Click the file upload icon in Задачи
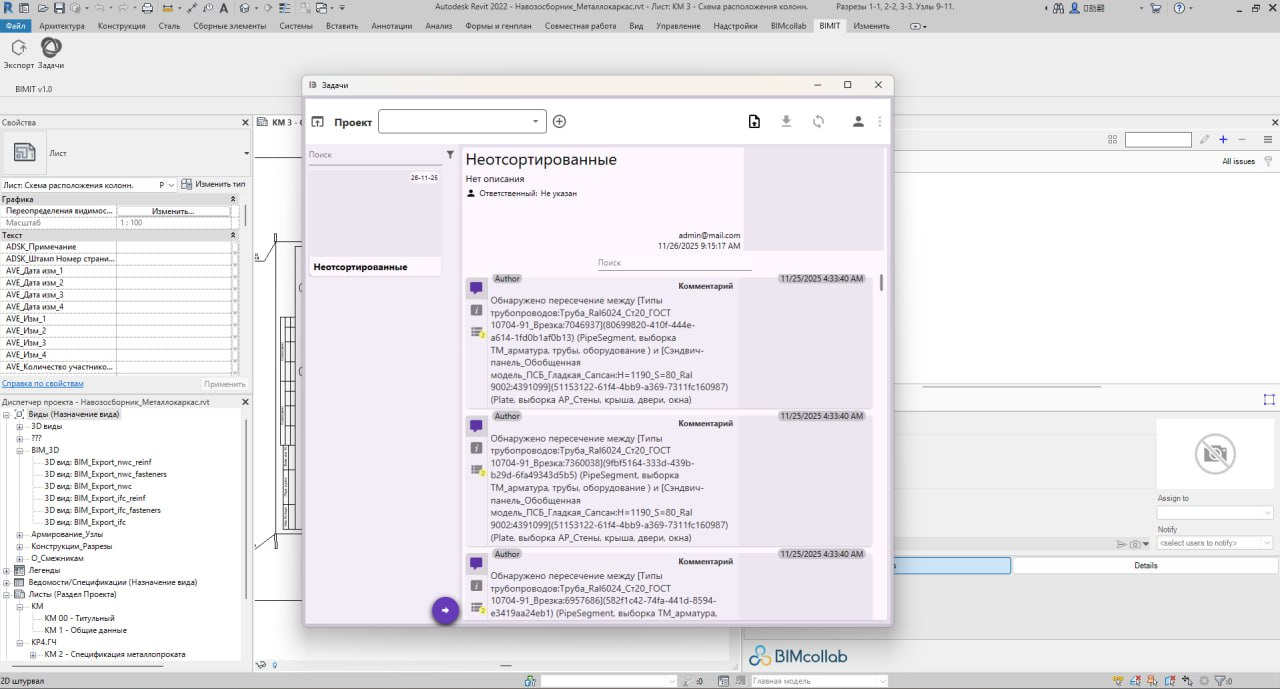This screenshot has width=1280, height=689. (754, 122)
